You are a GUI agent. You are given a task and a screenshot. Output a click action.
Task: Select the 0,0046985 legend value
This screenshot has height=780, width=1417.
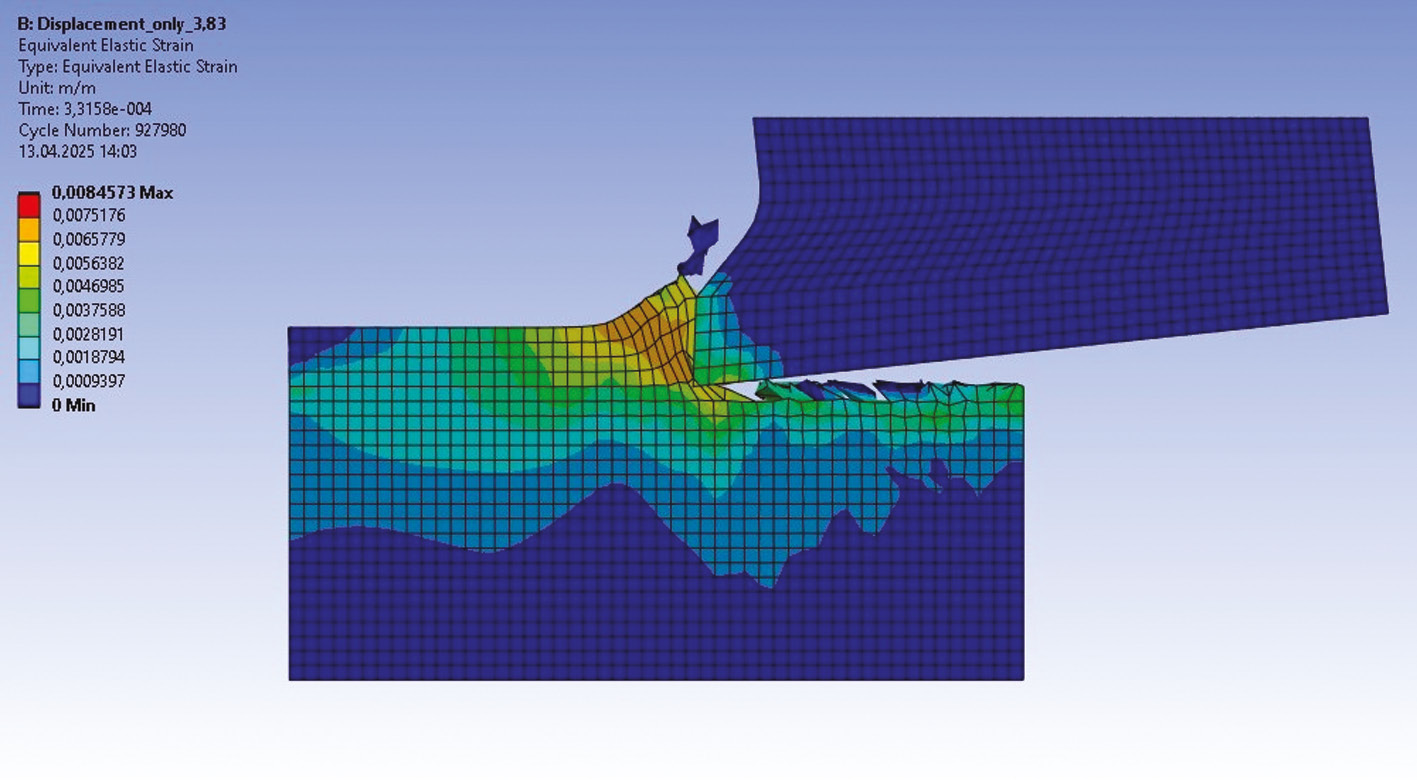tap(88, 287)
